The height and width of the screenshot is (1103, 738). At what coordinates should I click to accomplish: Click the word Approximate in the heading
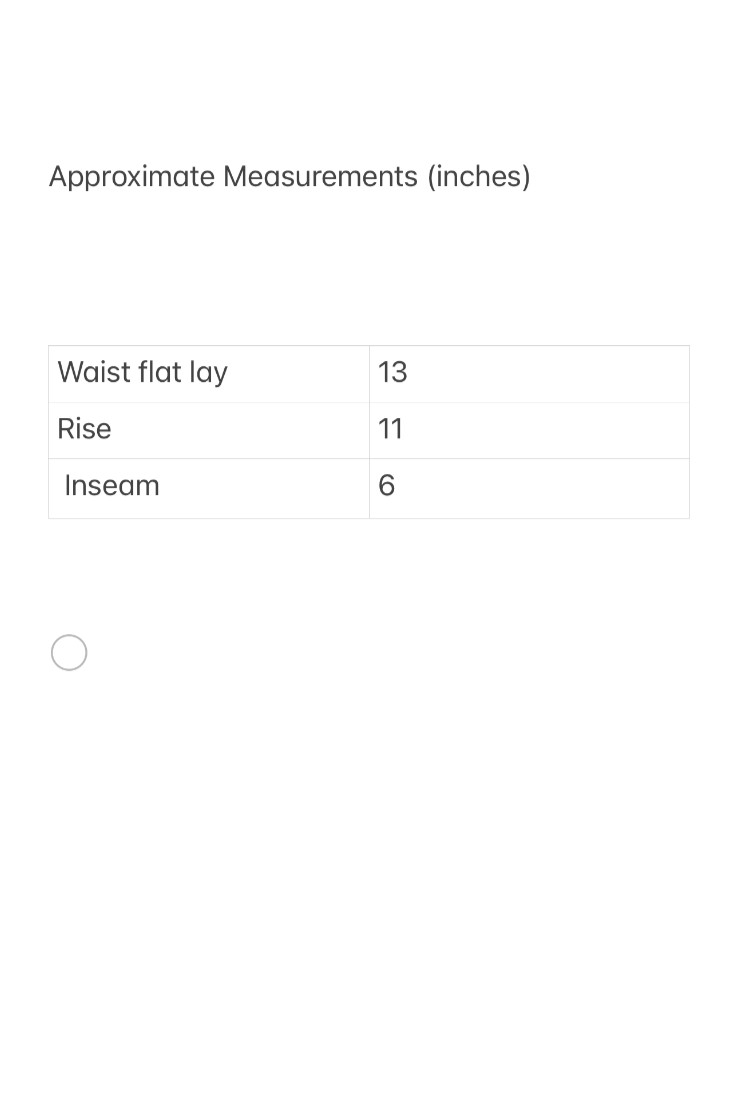pos(132,177)
